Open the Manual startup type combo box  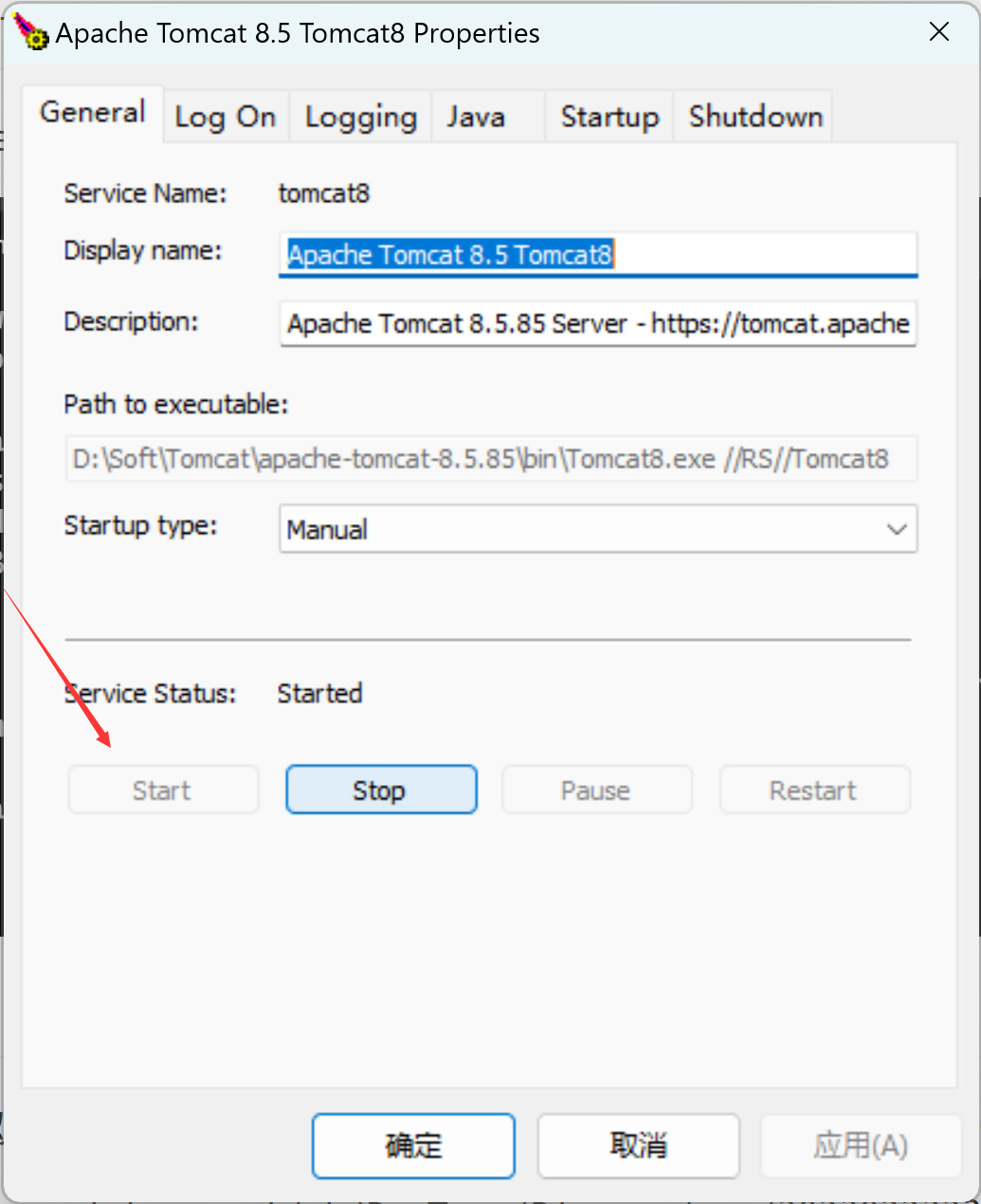[x=598, y=529]
